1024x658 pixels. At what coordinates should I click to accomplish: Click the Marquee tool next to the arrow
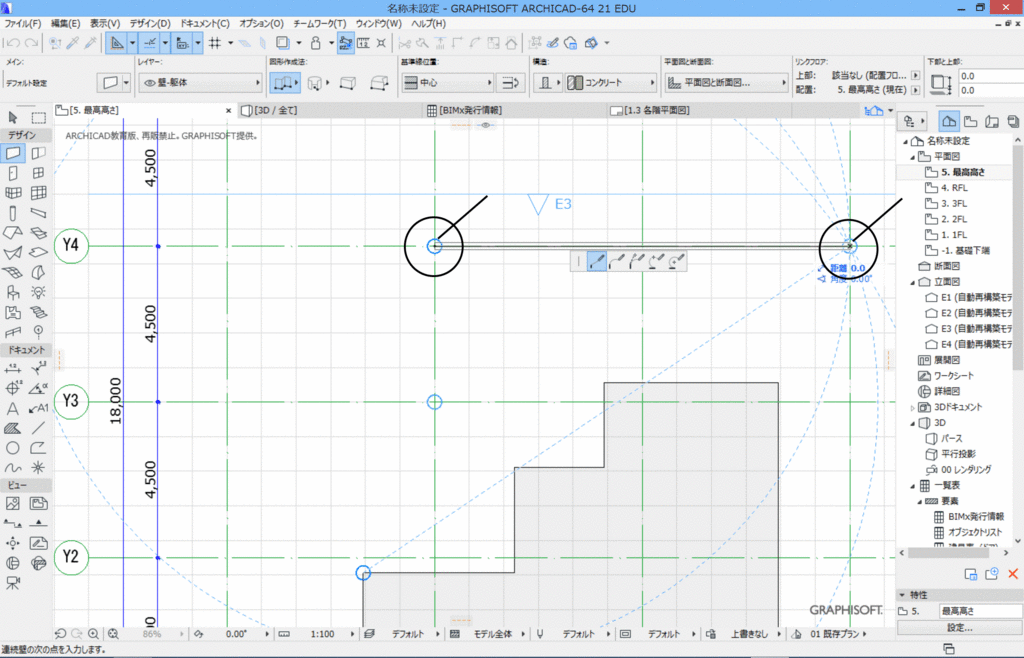pos(38,119)
